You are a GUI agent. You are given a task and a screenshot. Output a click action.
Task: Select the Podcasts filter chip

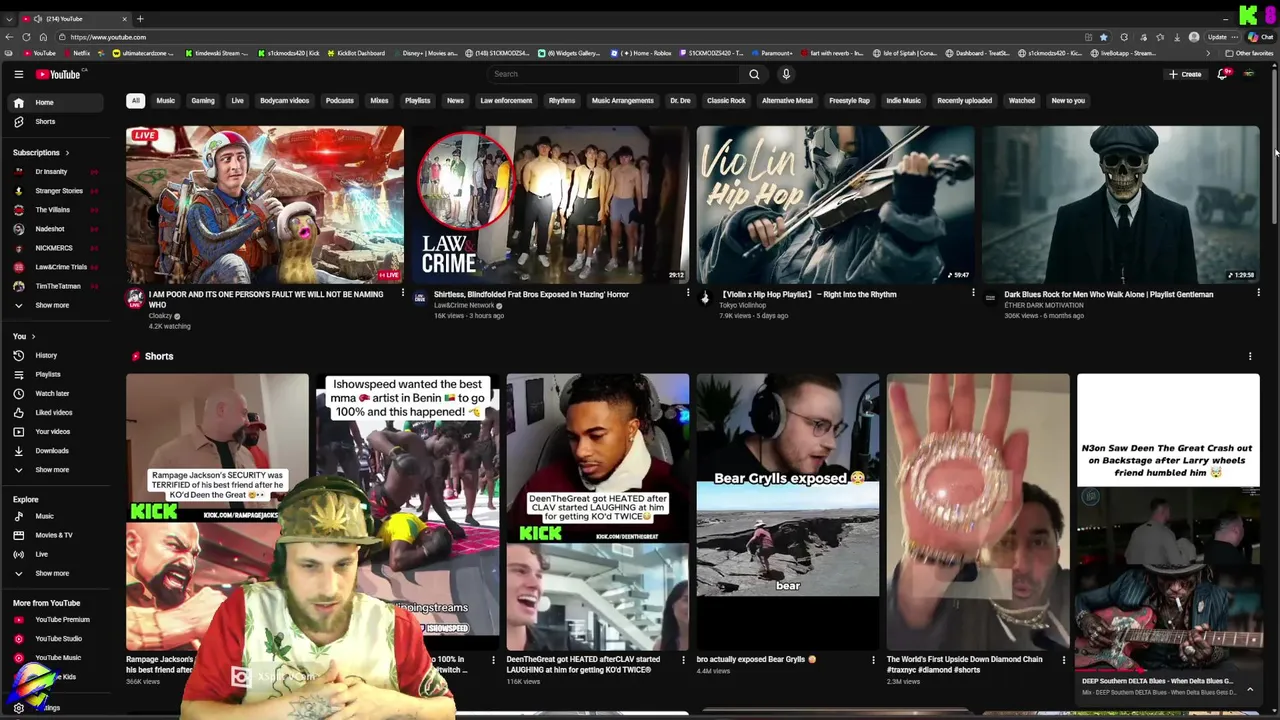339,100
